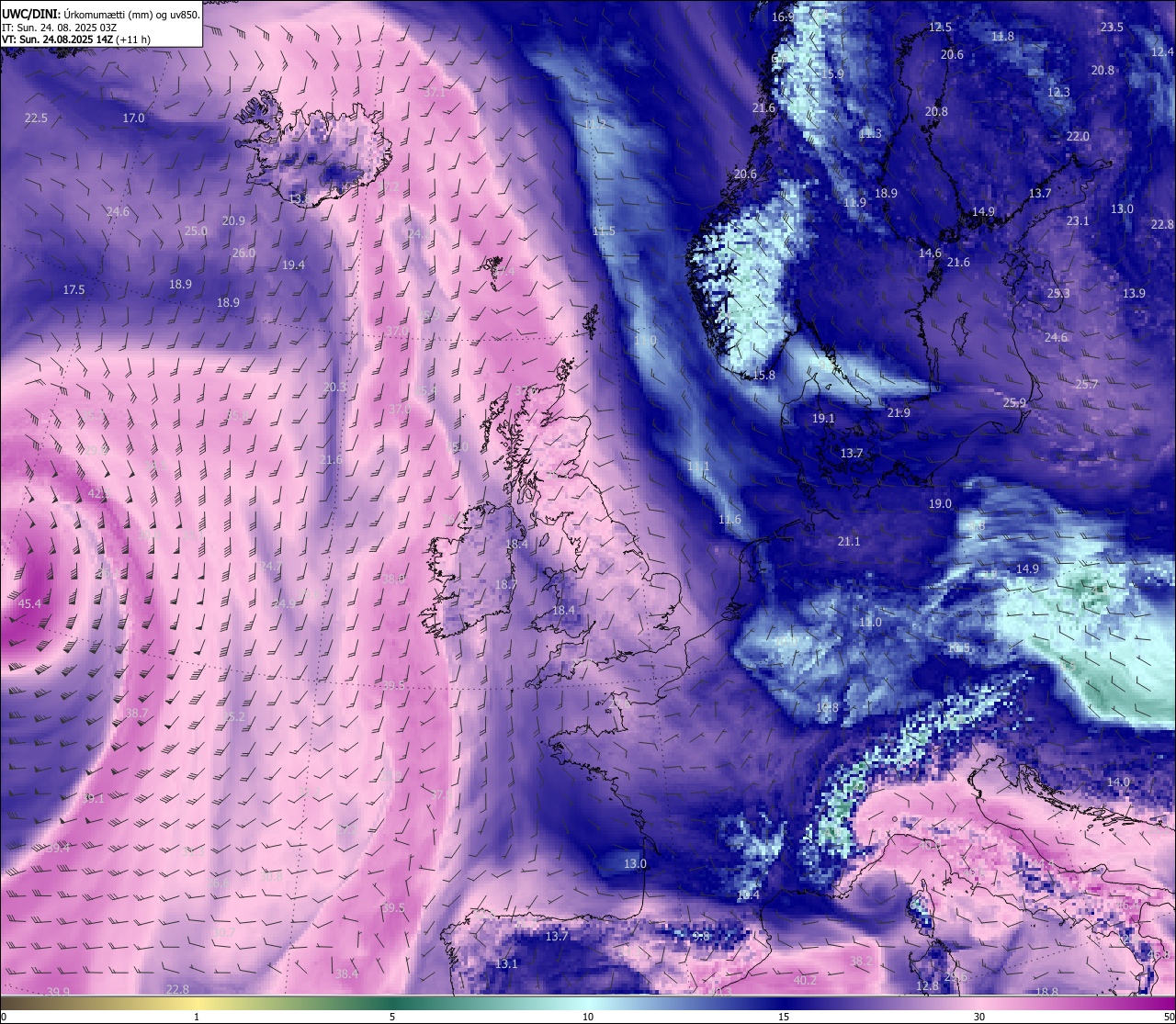The height and width of the screenshot is (1024, 1176).
Task: Click the UWC/DINI title text in header box
Action: pyautogui.click(x=31, y=15)
